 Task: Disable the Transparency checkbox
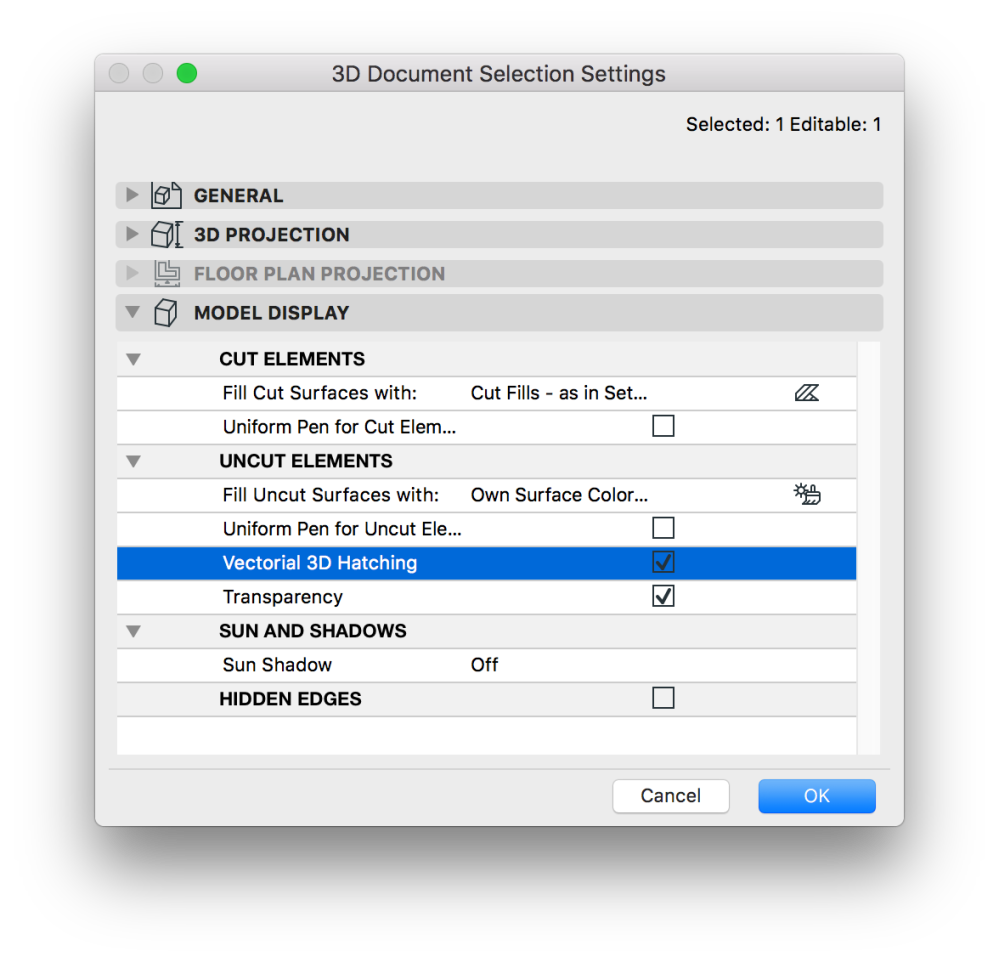coord(663,597)
